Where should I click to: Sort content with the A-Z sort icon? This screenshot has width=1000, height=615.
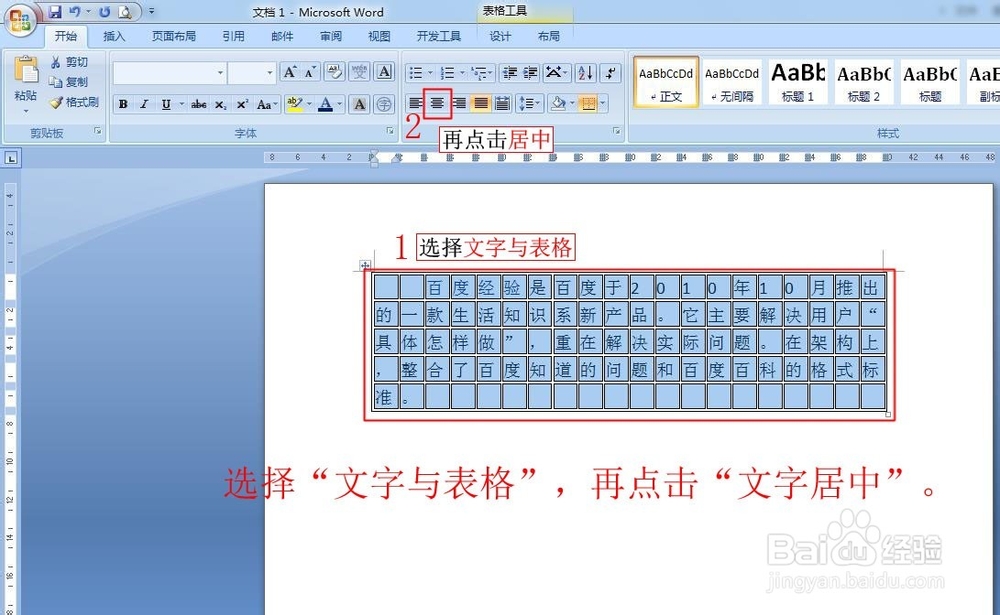[585, 73]
